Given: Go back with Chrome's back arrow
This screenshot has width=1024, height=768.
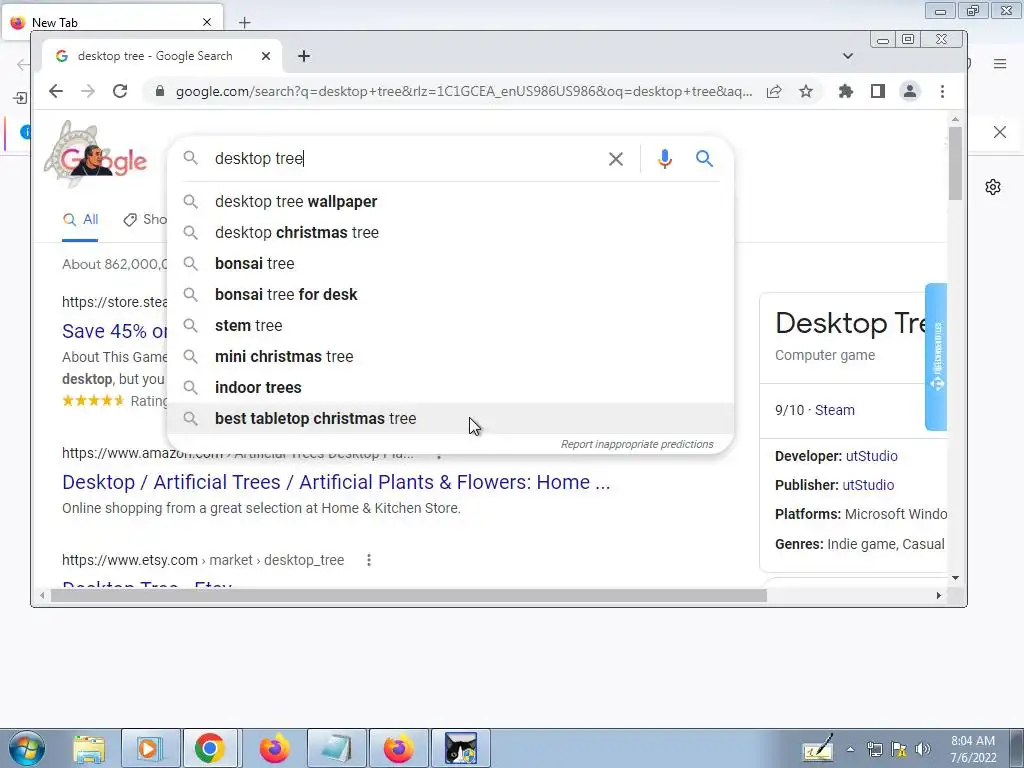Looking at the screenshot, I should pyautogui.click(x=56, y=91).
